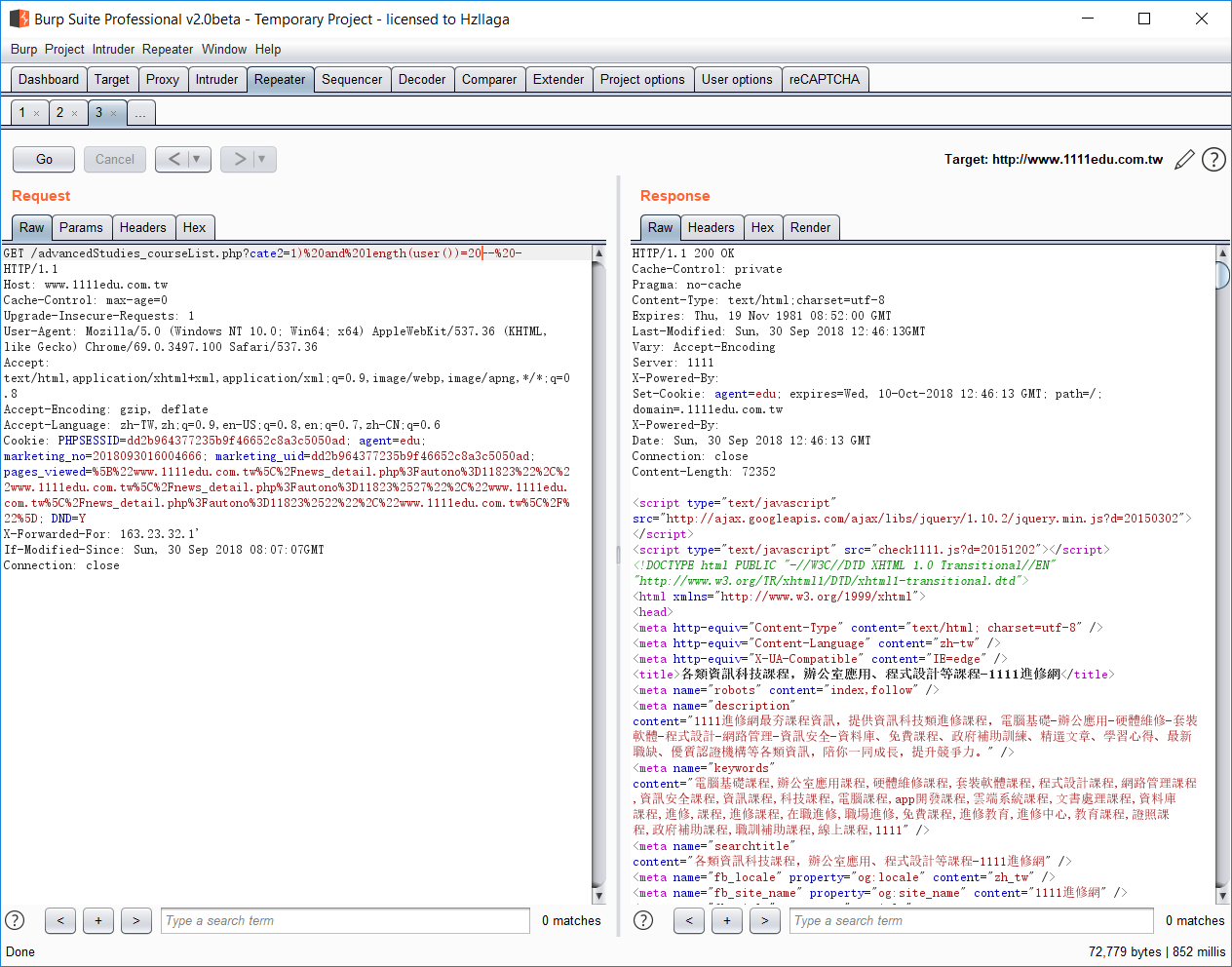Screen dimensions: 1232x967
Task: Open response search options plus button
Action: tap(727, 920)
